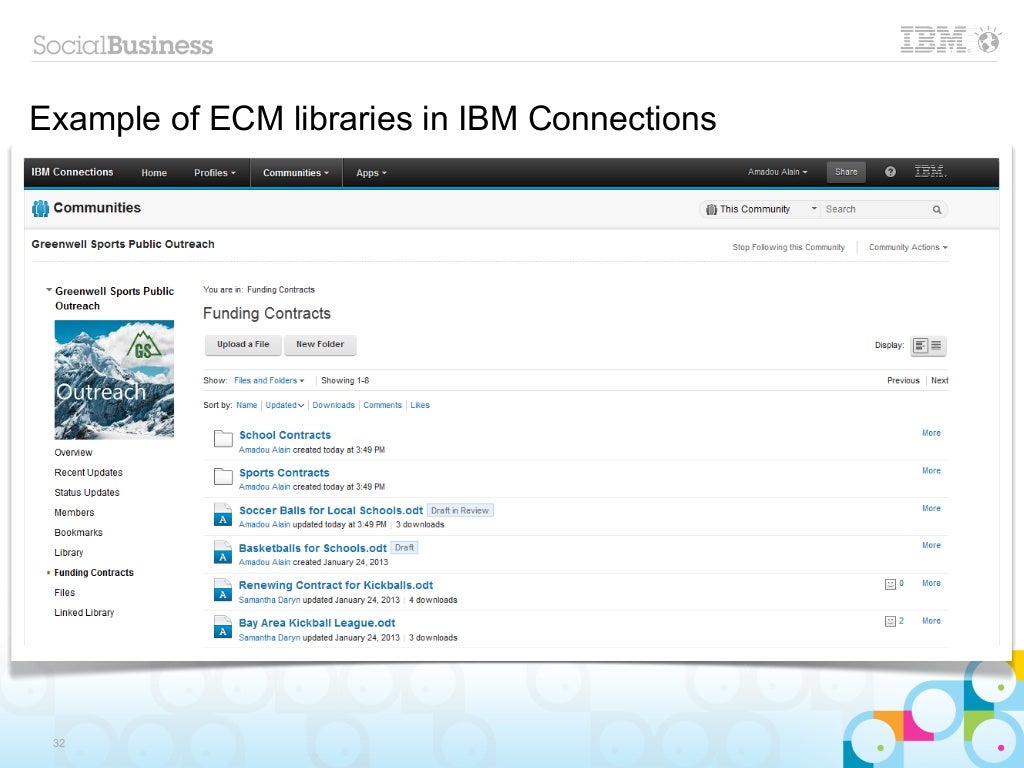
Task: Click Previous page link
Action: [x=903, y=381]
